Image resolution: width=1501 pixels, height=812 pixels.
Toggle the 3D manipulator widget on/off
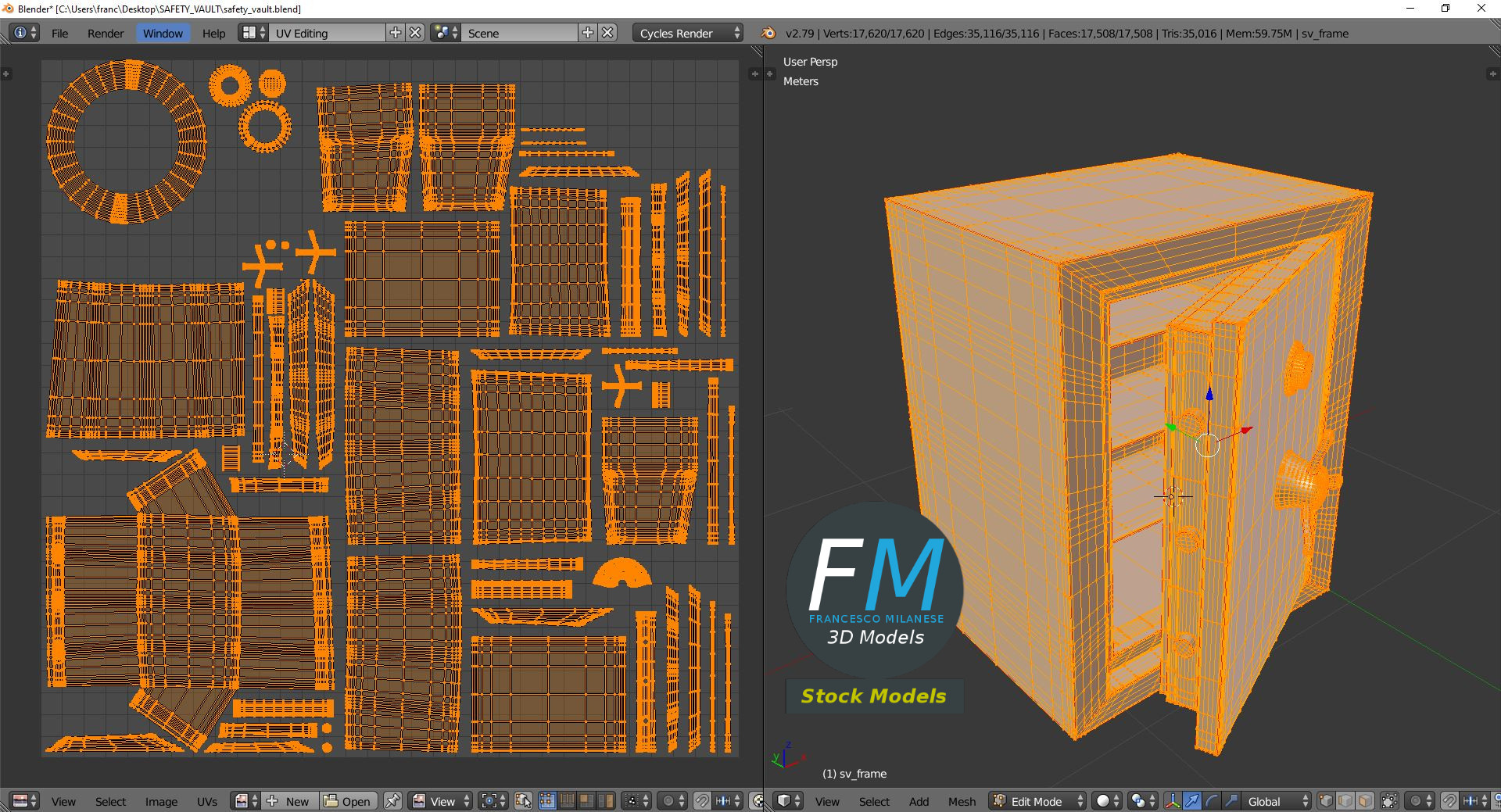tap(1173, 801)
